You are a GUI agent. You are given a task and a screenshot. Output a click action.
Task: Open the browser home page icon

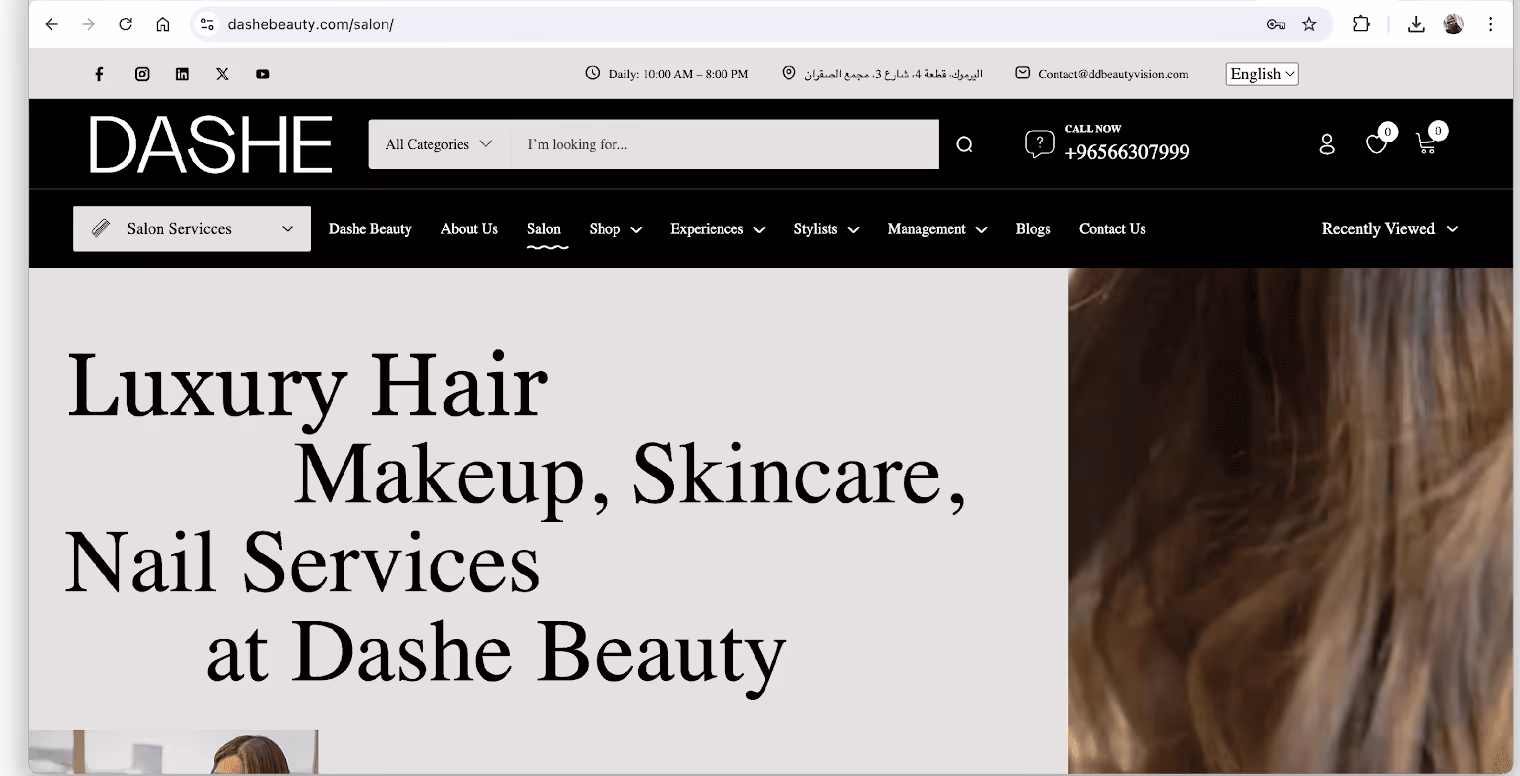(163, 24)
